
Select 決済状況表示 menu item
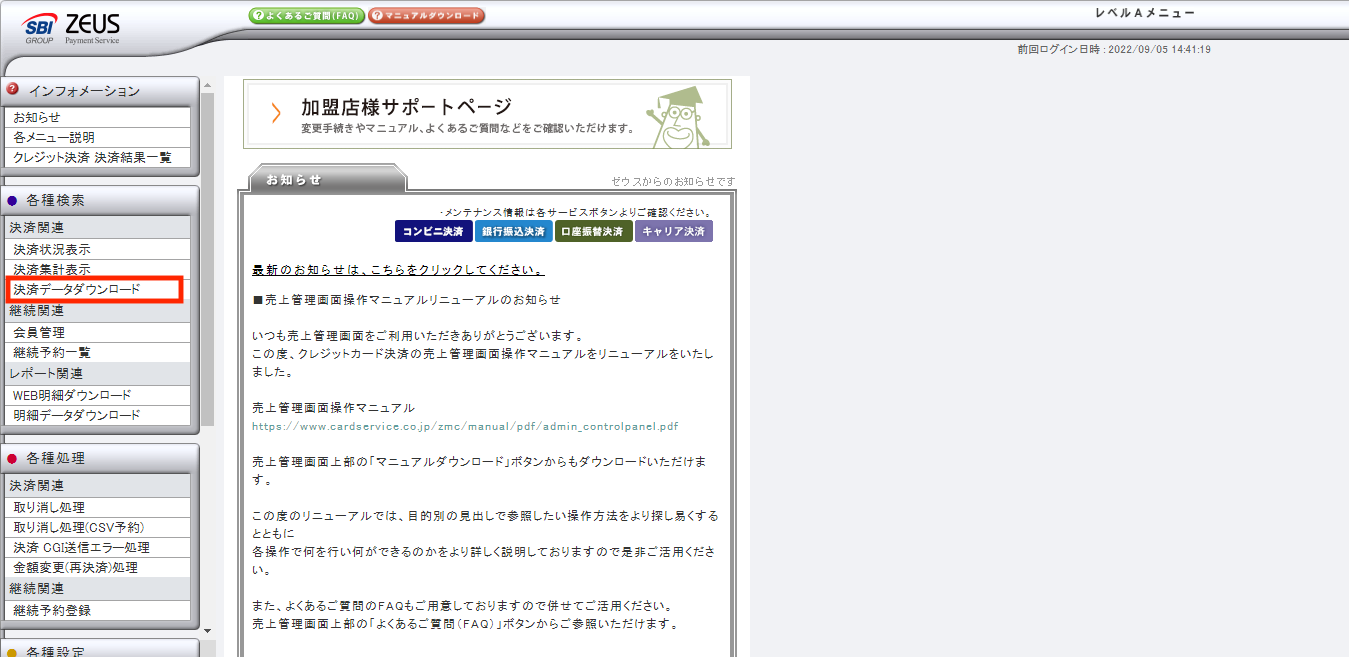[97, 249]
